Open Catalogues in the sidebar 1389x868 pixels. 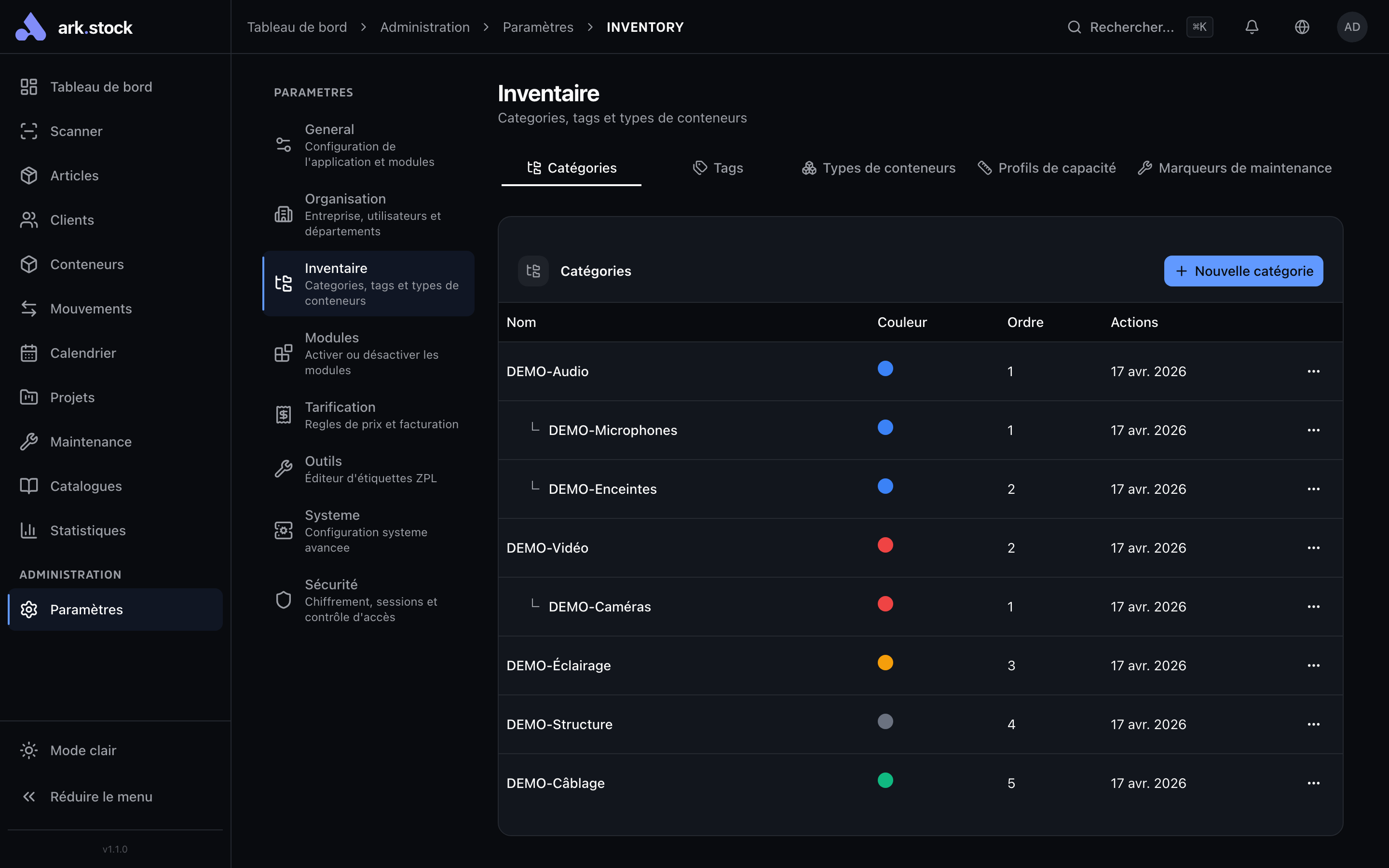pyautogui.click(x=115, y=486)
